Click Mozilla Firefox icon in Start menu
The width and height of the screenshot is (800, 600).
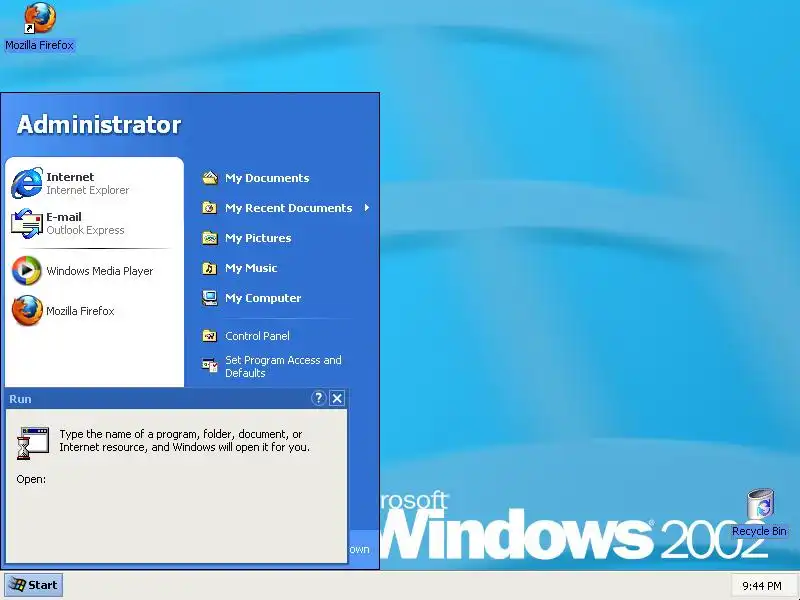pos(27,310)
